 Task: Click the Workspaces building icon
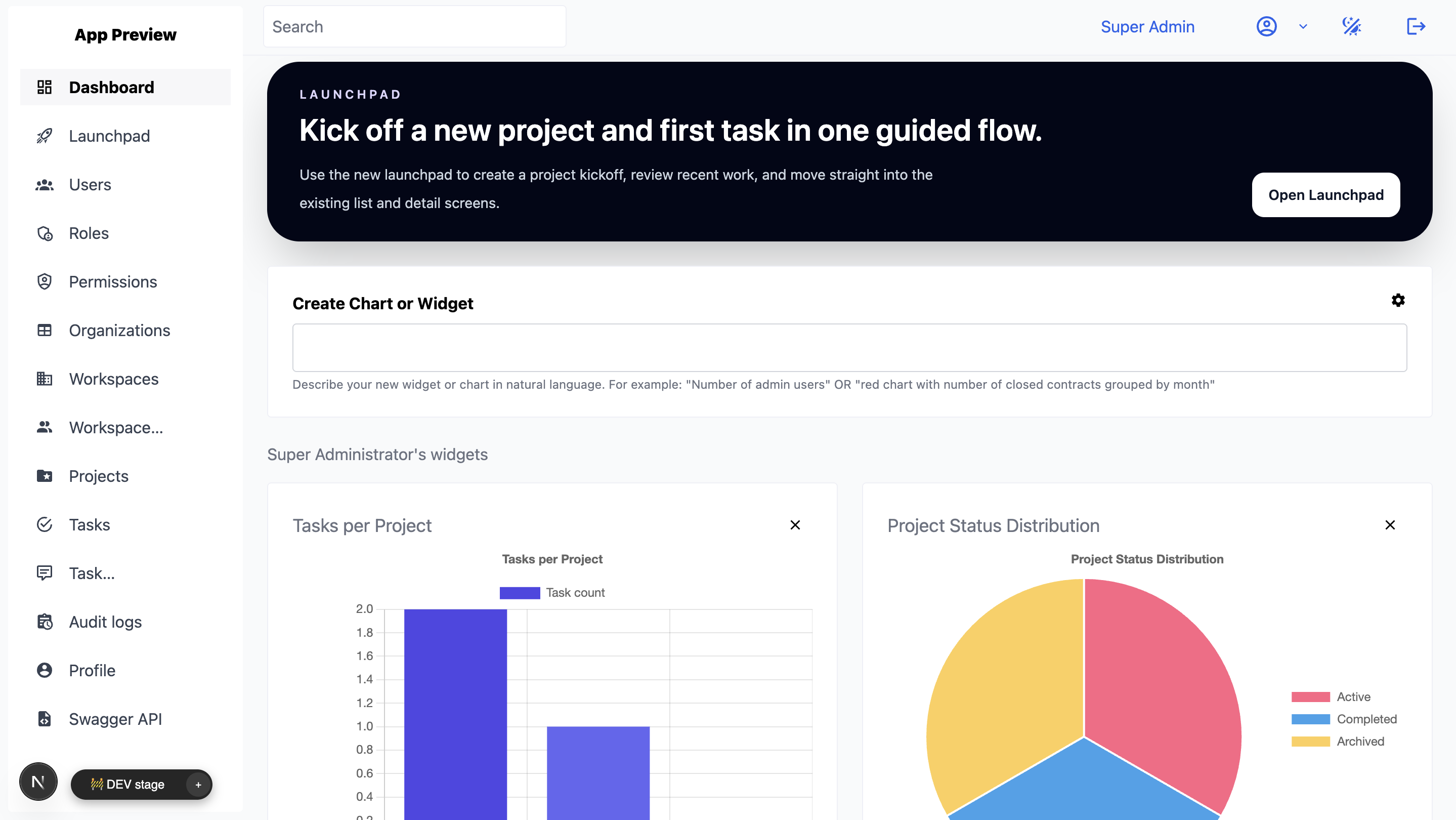(44, 379)
